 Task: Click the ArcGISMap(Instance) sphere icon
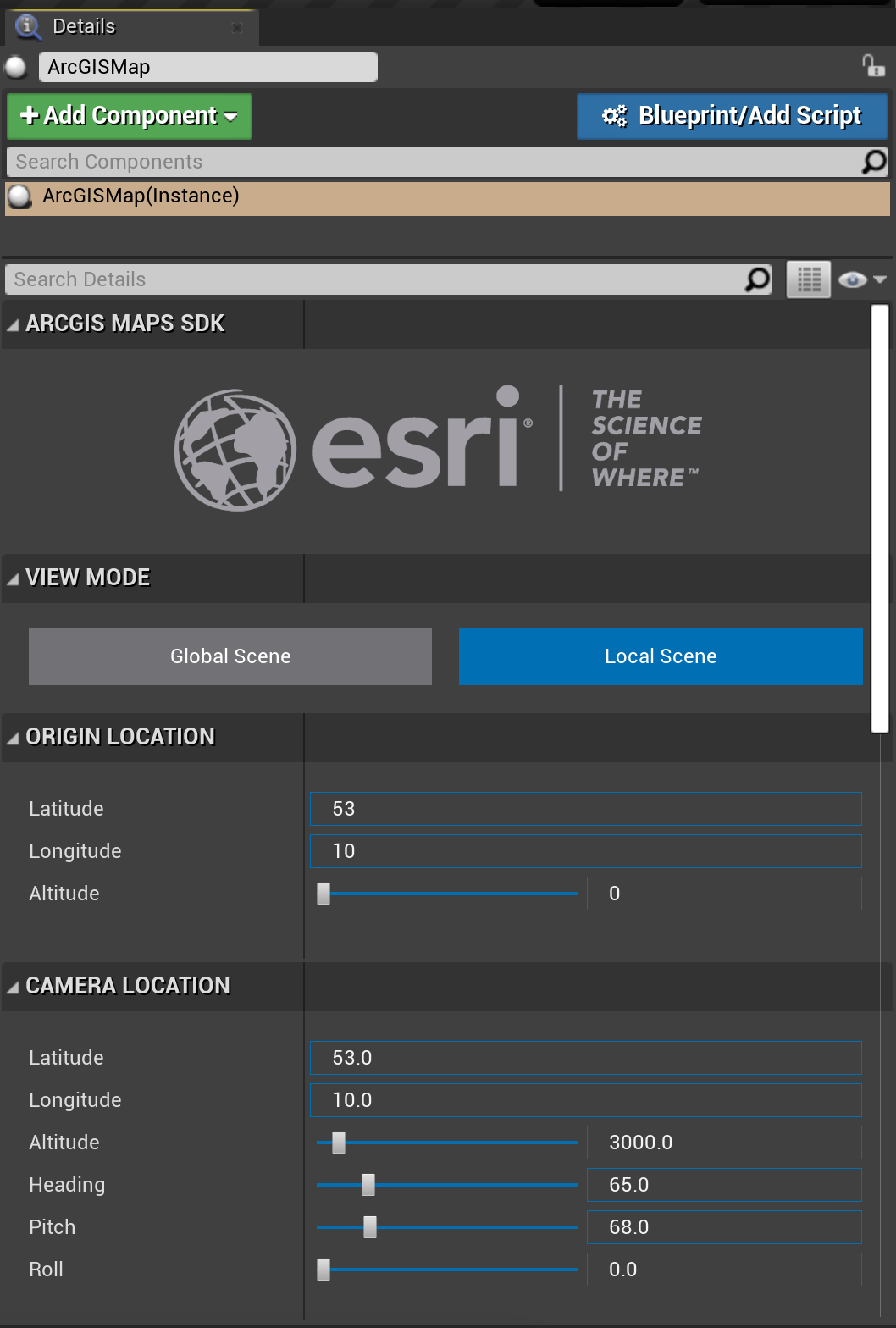[x=19, y=197]
